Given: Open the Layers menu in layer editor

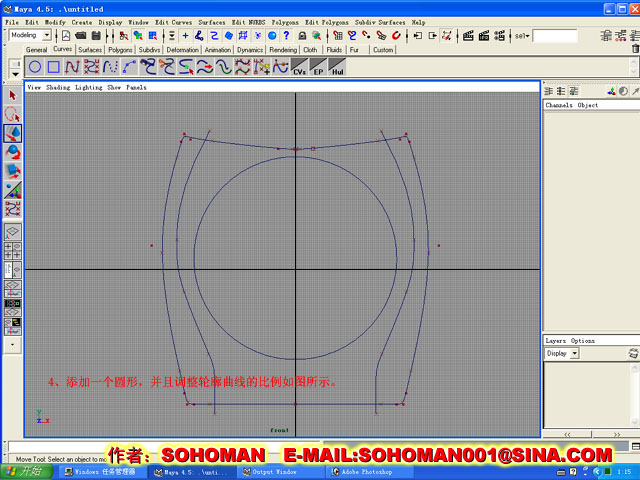Looking at the screenshot, I should [556, 340].
